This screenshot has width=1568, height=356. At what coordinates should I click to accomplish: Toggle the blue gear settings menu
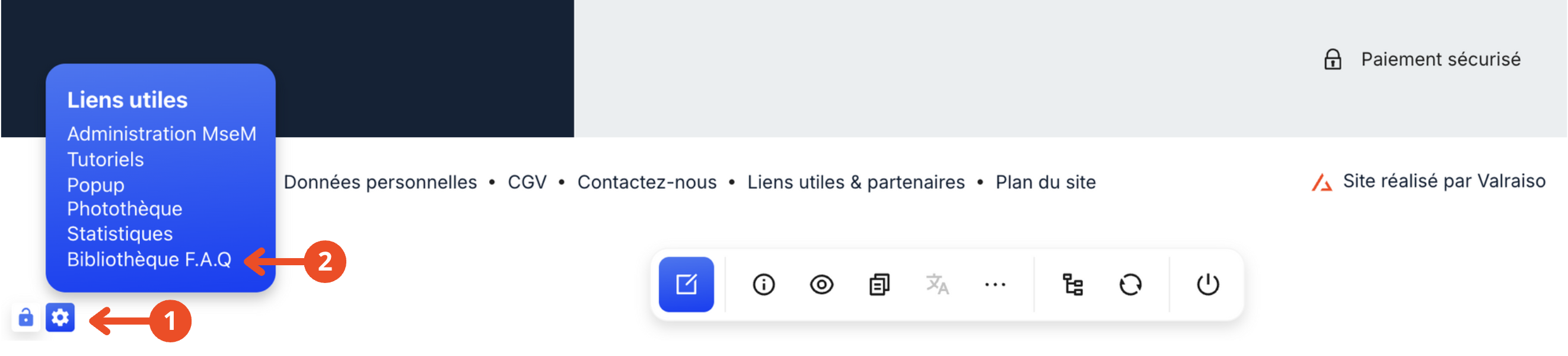pyautogui.click(x=60, y=317)
